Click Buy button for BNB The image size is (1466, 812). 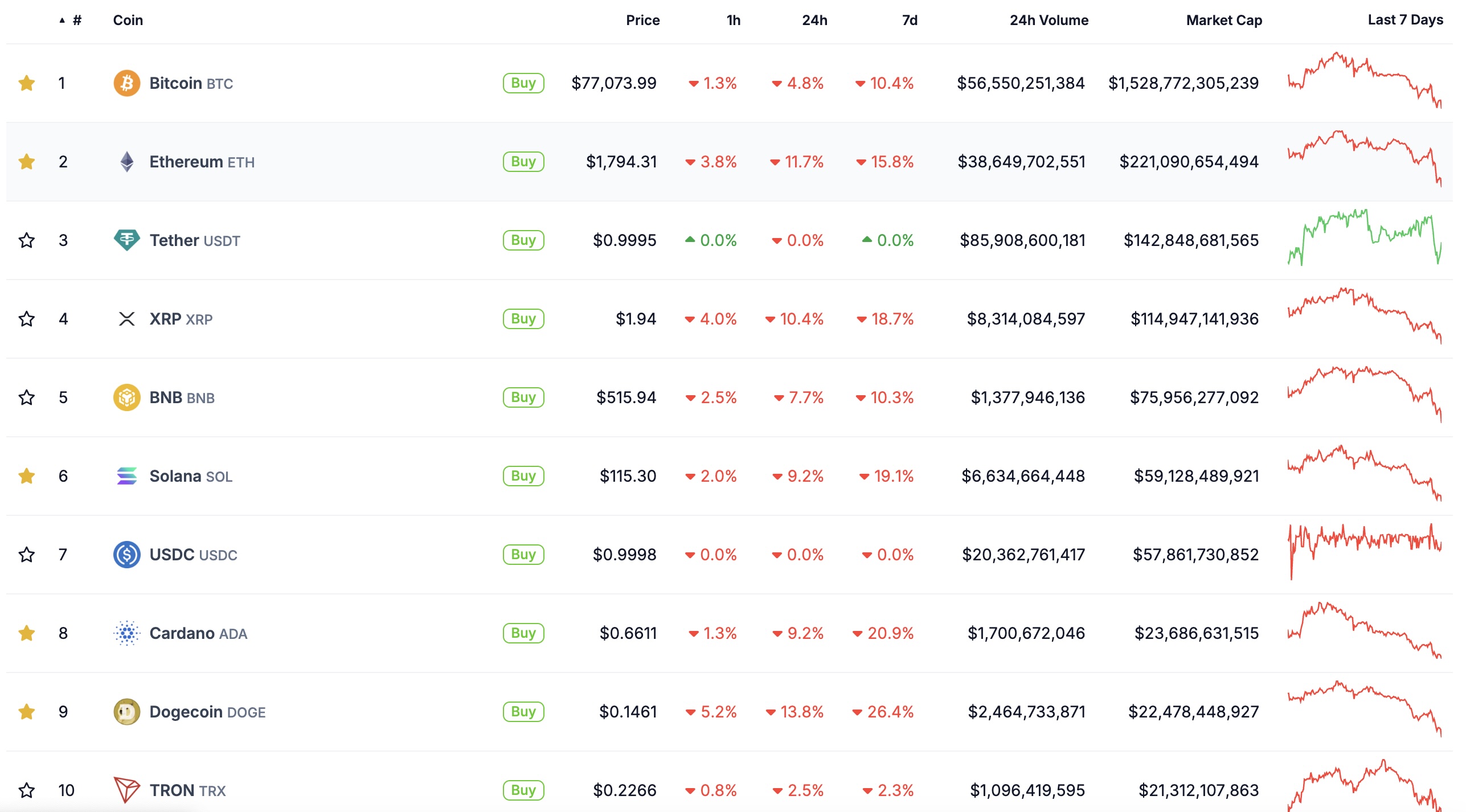[x=523, y=397]
